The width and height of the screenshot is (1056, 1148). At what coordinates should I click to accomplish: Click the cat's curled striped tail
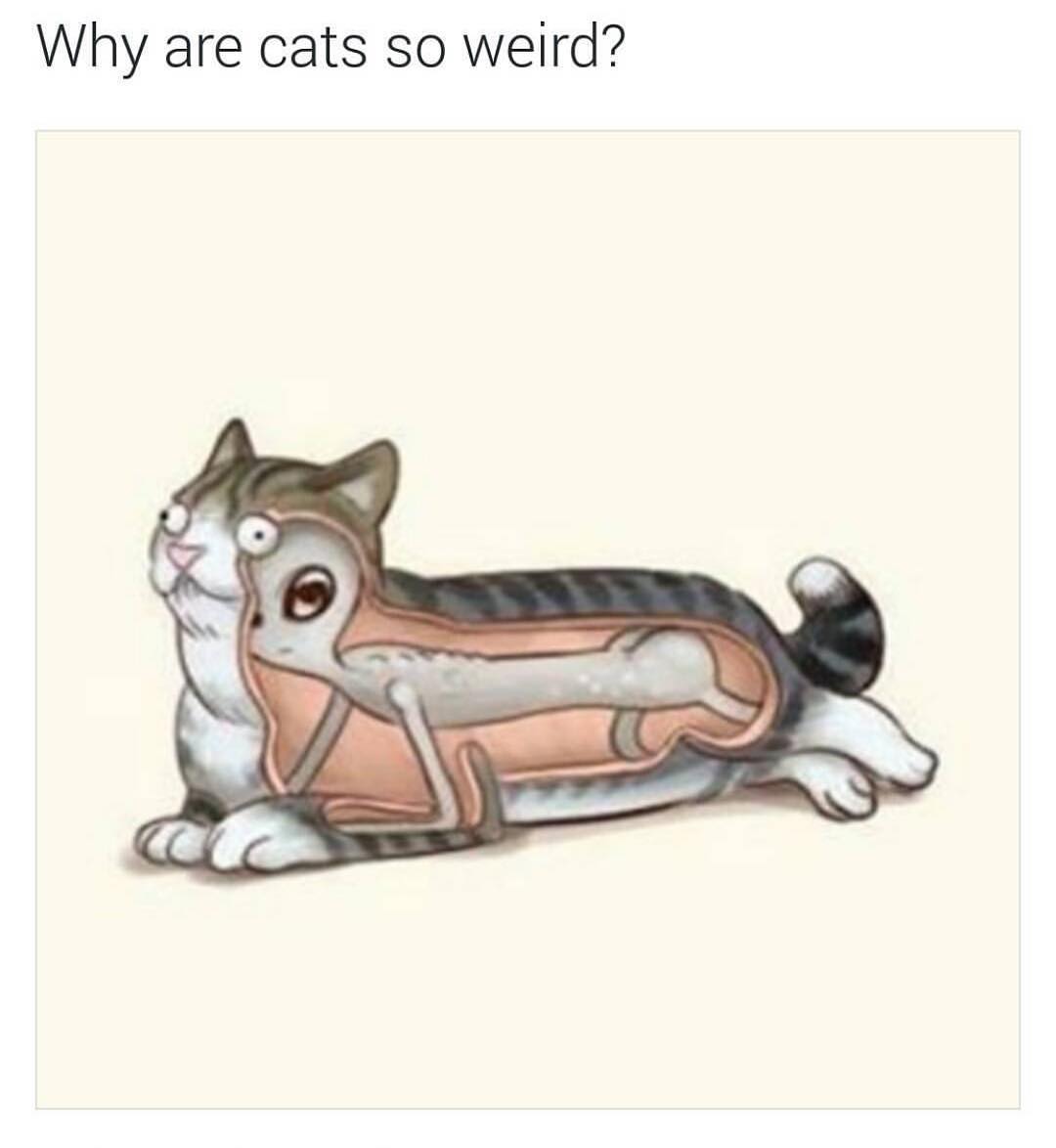point(837,626)
